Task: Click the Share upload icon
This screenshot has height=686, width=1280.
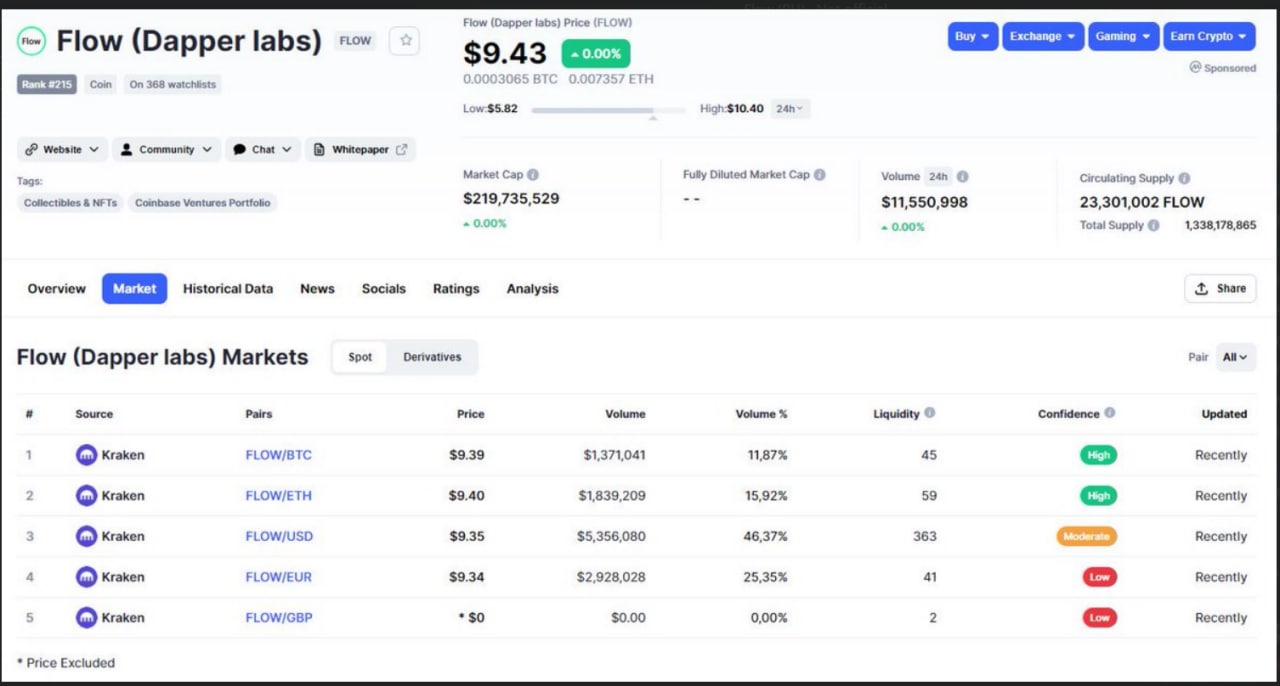Action: pyautogui.click(x=1202, y=288)
